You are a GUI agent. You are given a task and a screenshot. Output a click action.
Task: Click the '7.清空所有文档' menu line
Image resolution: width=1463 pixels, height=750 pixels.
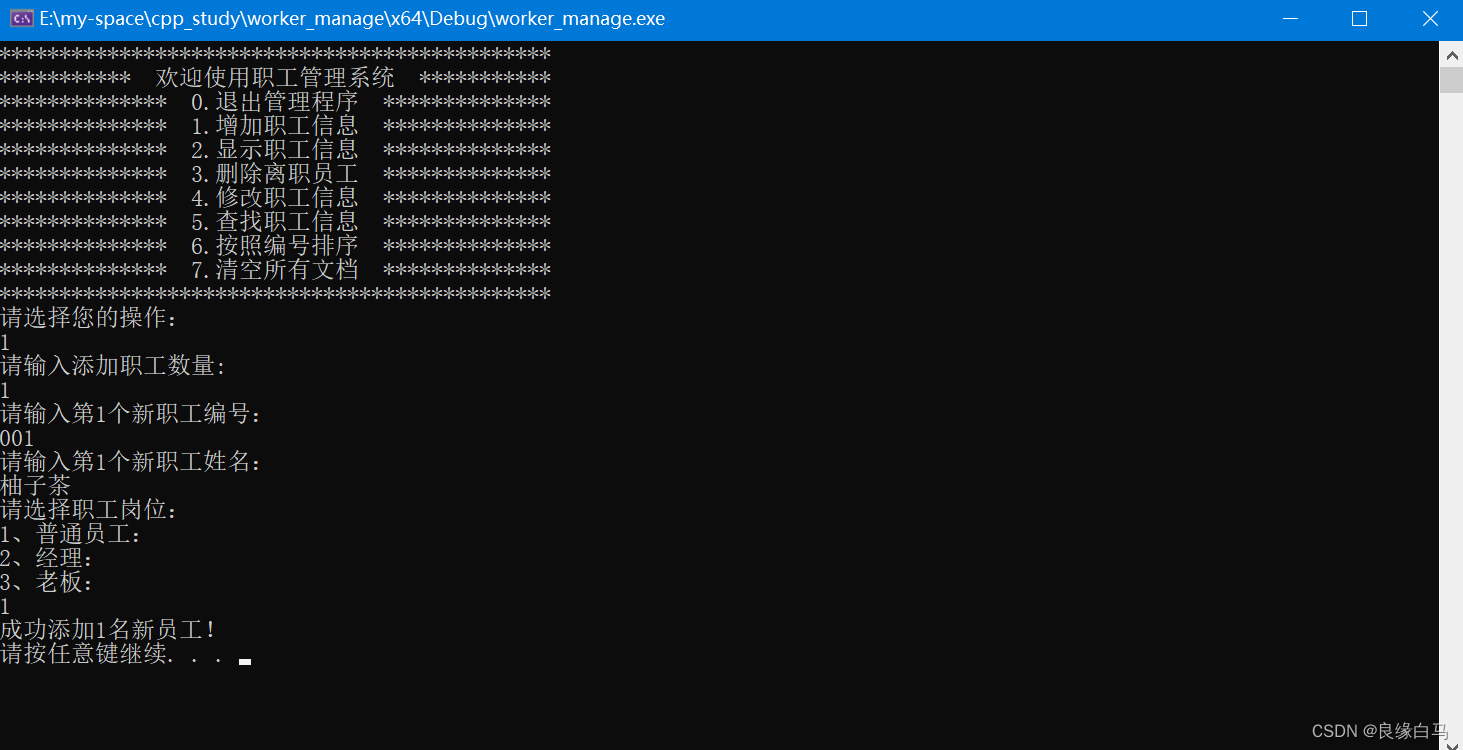coord(275,270)
